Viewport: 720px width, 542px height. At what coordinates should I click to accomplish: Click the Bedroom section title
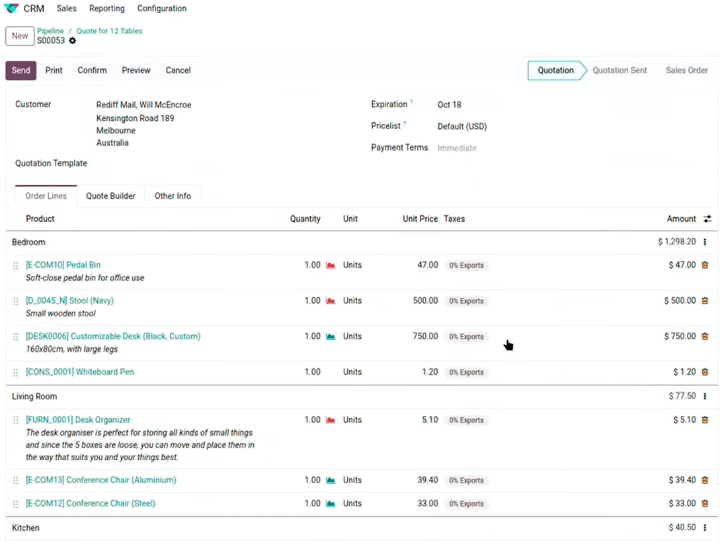(28, 242)
